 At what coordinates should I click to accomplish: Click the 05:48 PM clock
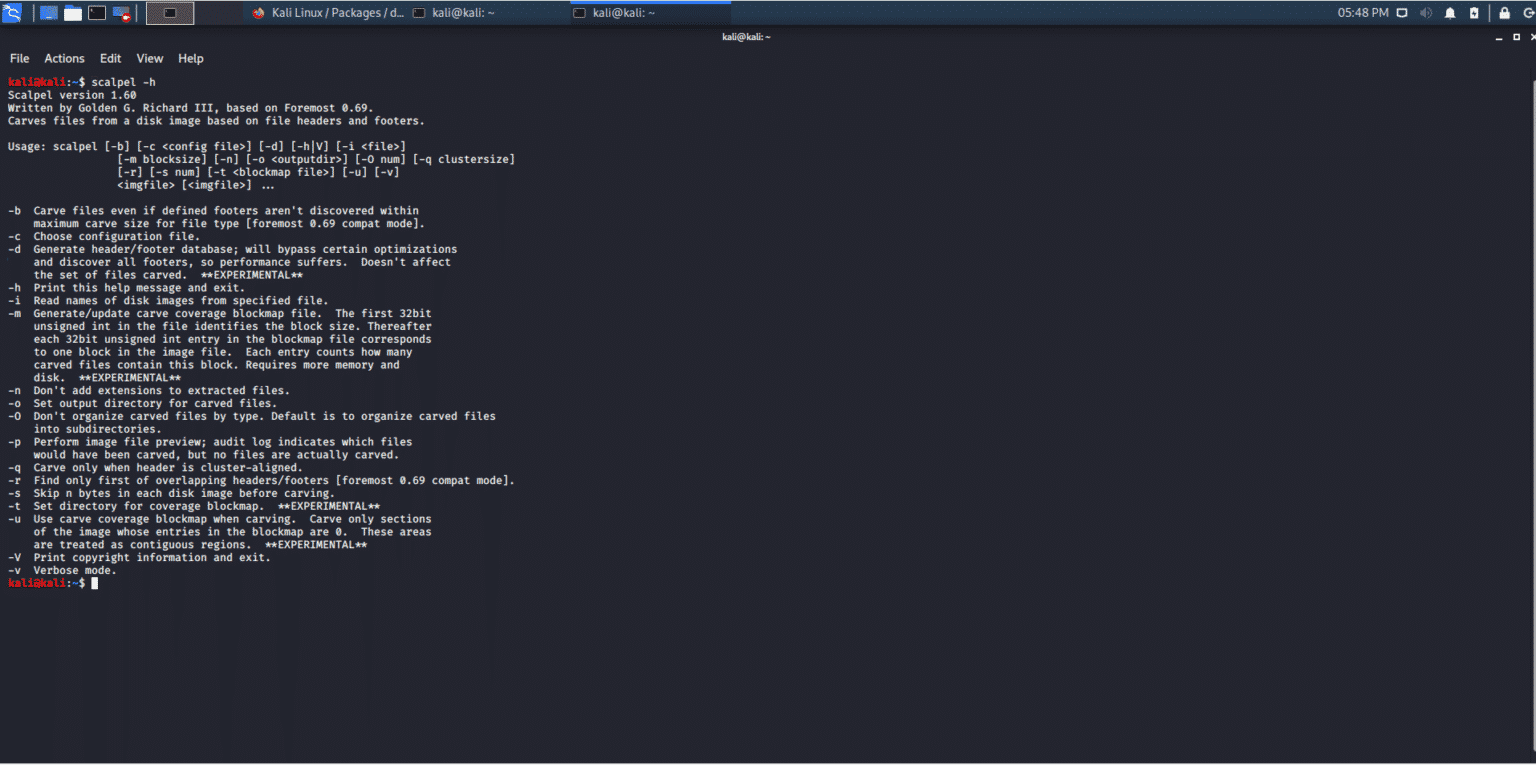click(x=1363, y=13)
